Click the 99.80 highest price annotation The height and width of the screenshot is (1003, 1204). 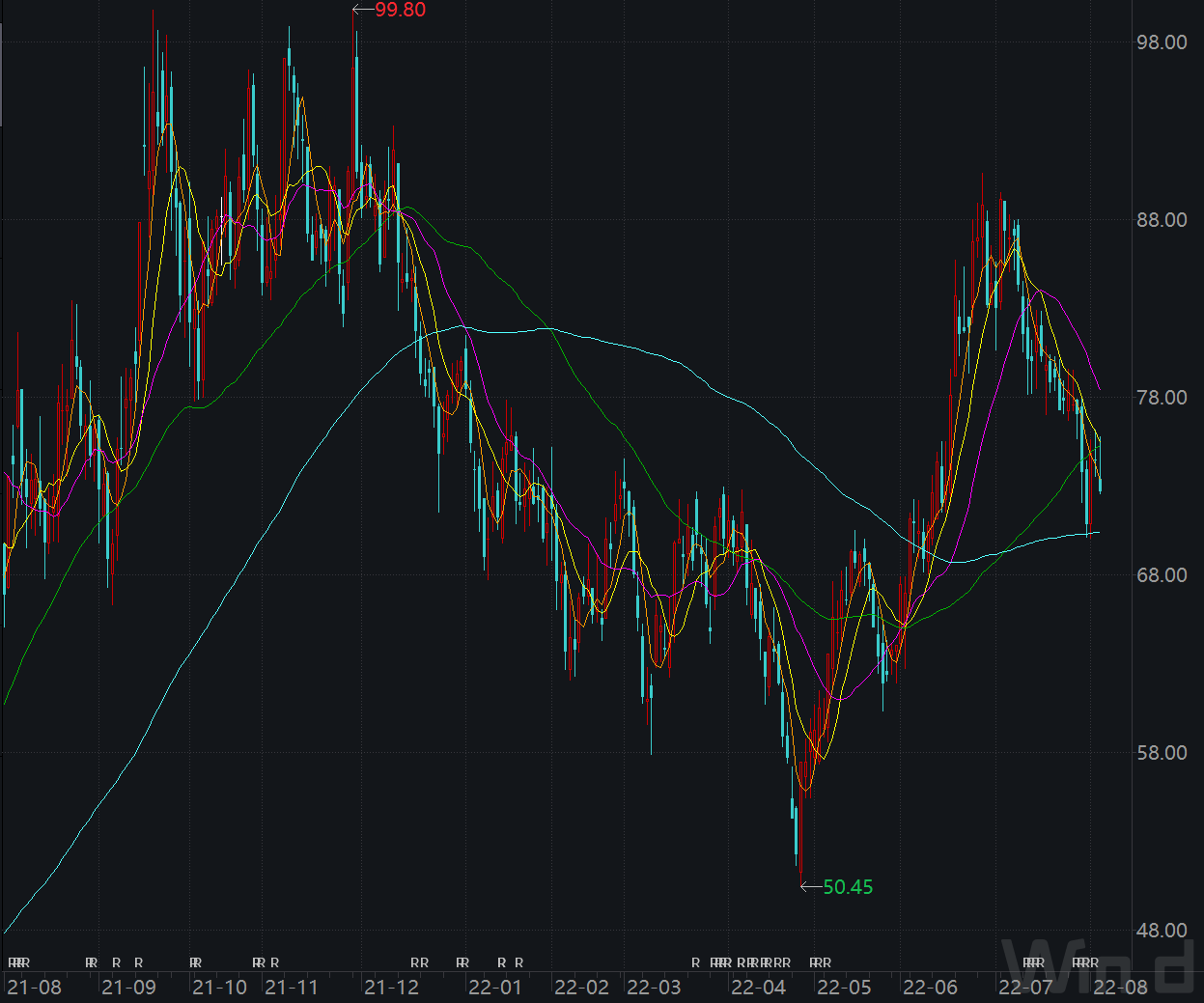coord(400,10)
